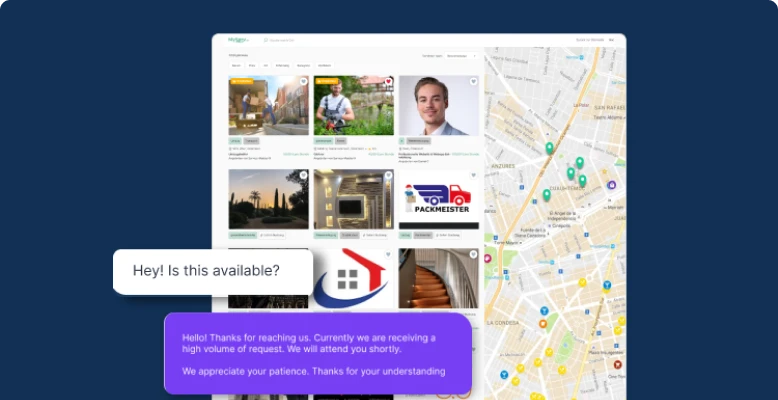This screenshot has width=778, height=400.
Task: Click the search text in the header
Action: [x=282, y=40]
